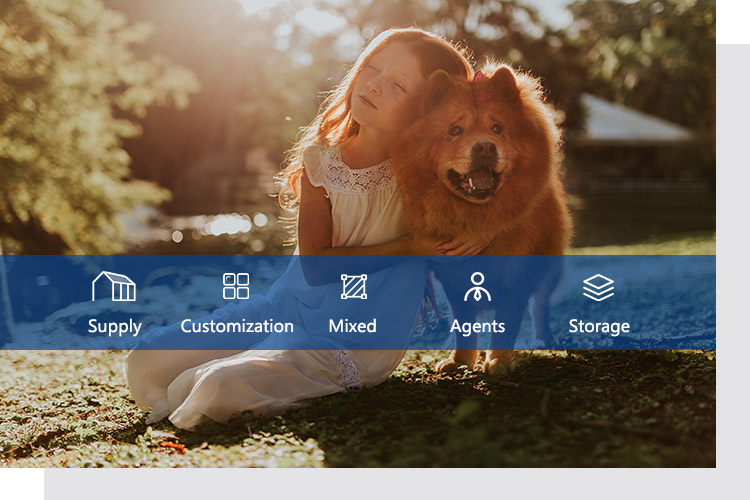The height and width of the screenshot is (500, 750).
Task: Open the Supply label link
Action: point(115,327)
